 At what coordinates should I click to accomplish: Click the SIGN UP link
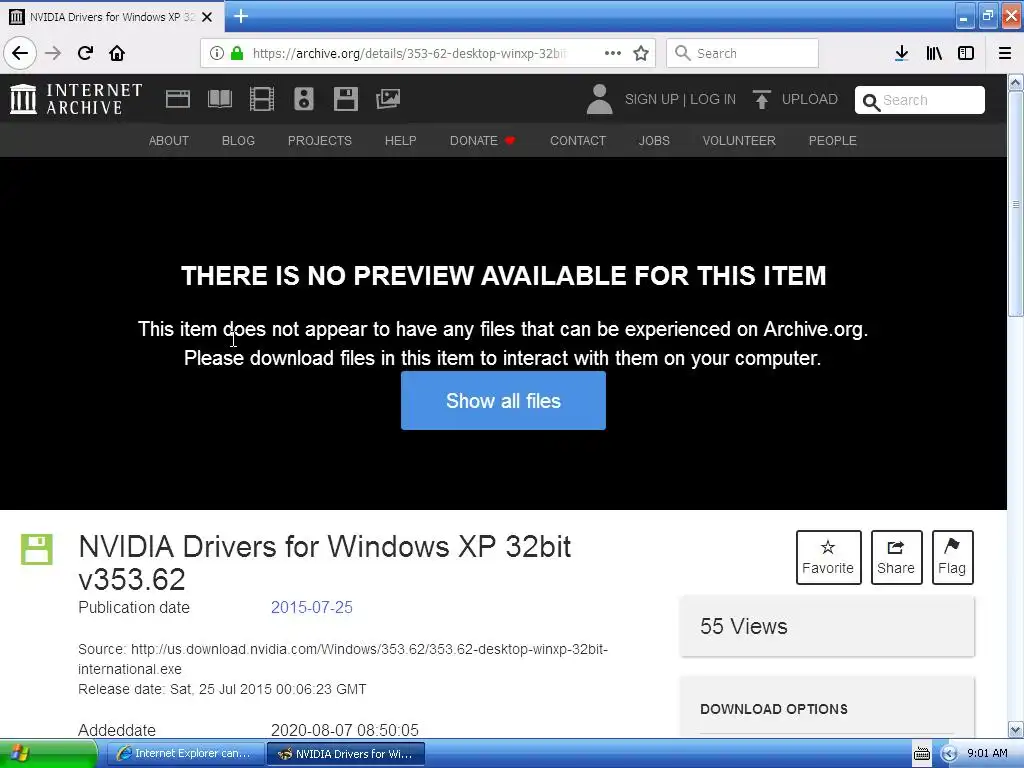coord(652,99)
